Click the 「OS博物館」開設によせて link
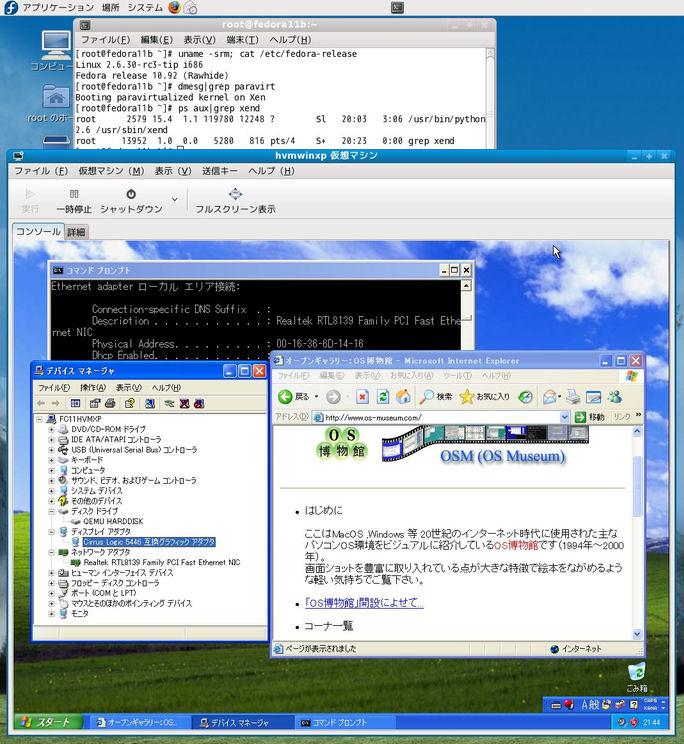 click(x=365, y=603)
